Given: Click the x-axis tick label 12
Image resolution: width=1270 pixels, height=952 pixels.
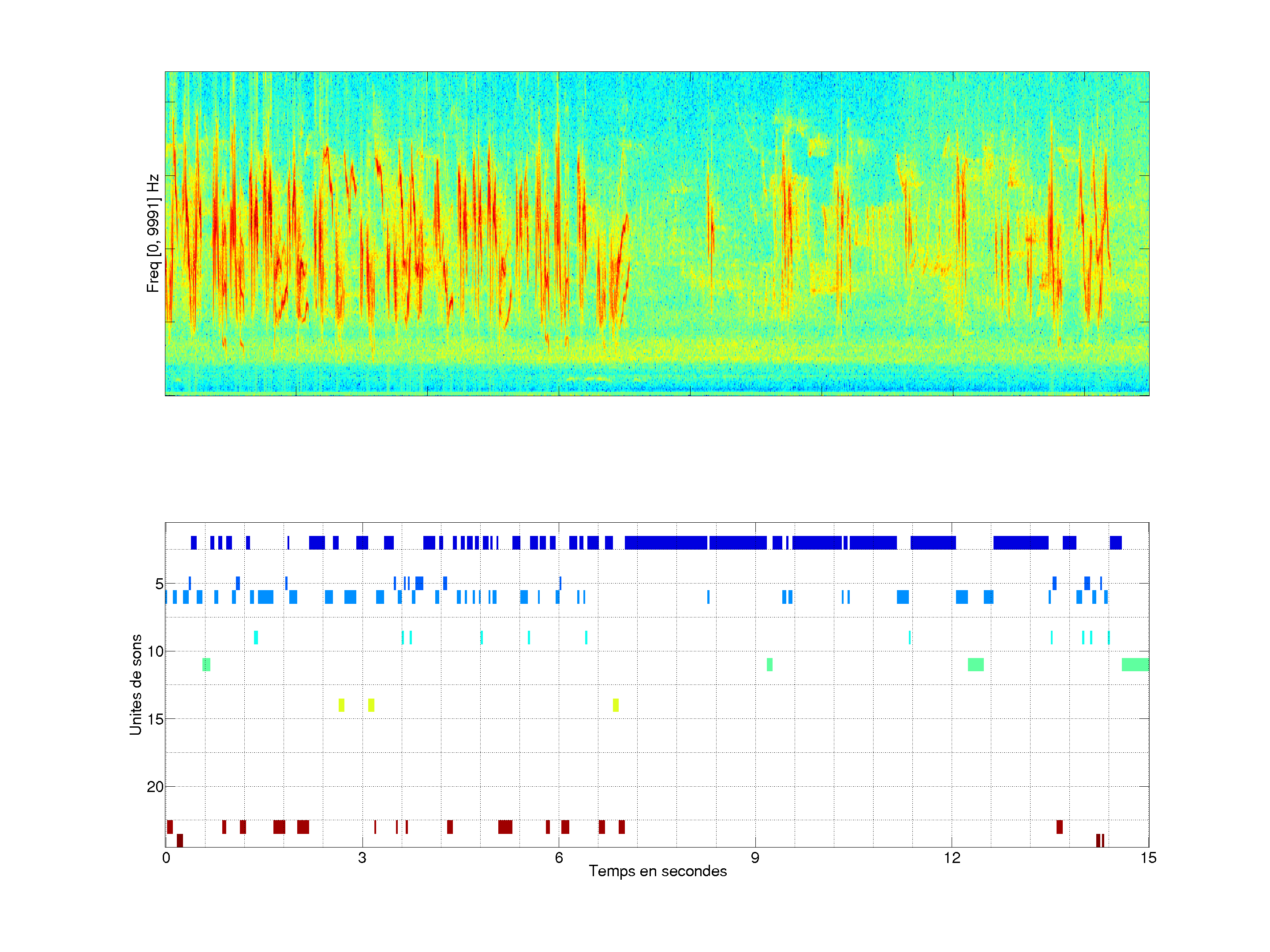Looking at the screenshot, I should point(952,858).
